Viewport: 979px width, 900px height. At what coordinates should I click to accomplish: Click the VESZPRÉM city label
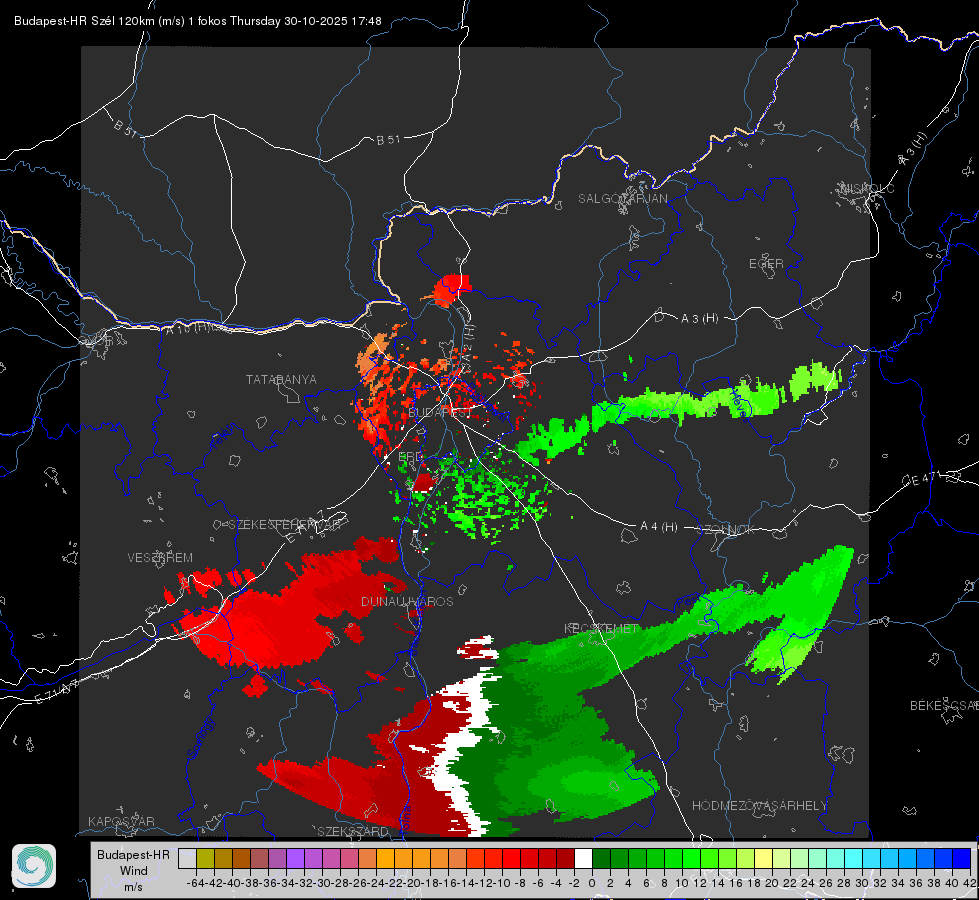(160, 557)
